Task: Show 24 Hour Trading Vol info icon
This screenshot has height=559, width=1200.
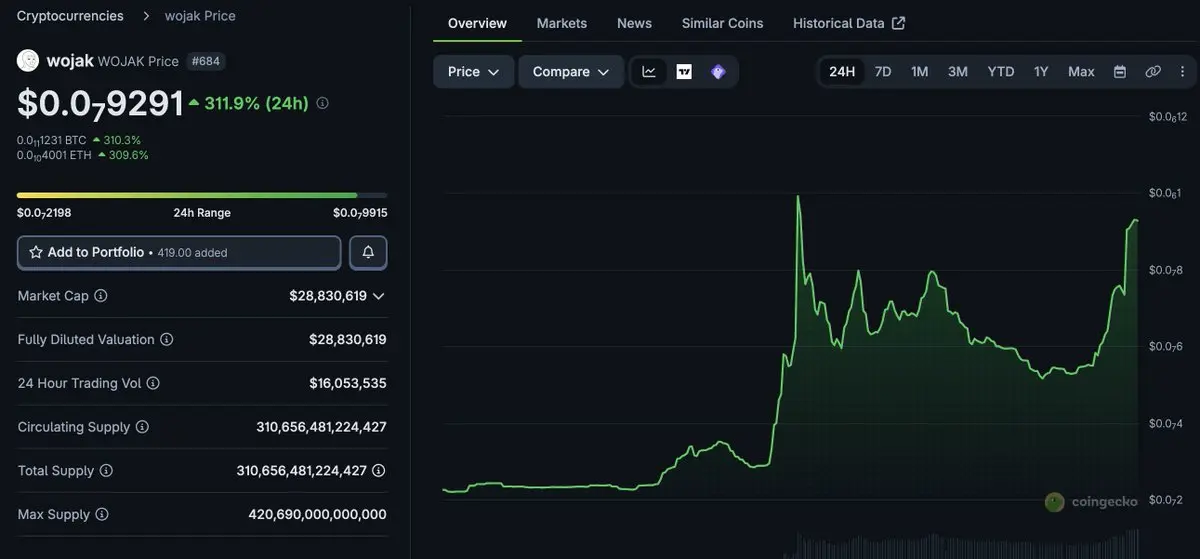Action: 153,383
